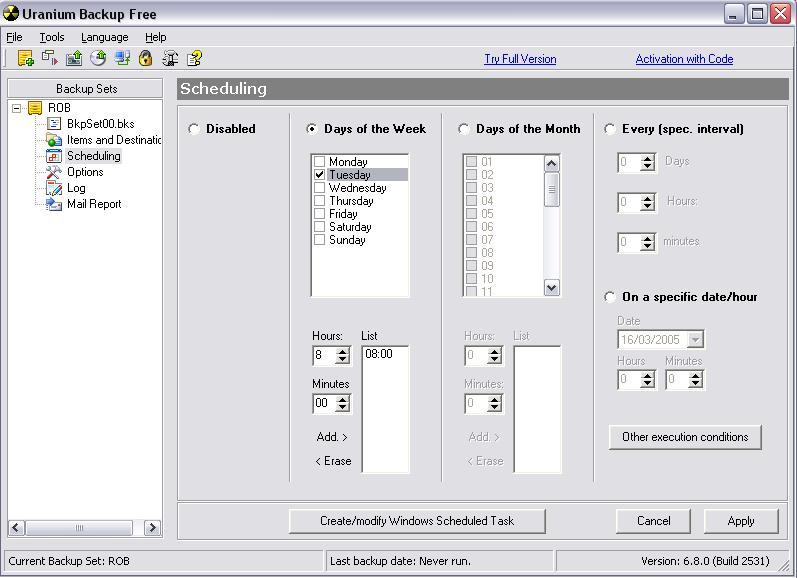The height and width of the screenshot is (578, 797).
Task: Click the ROB backup set folder icon
Action: (x=35, y=108)
